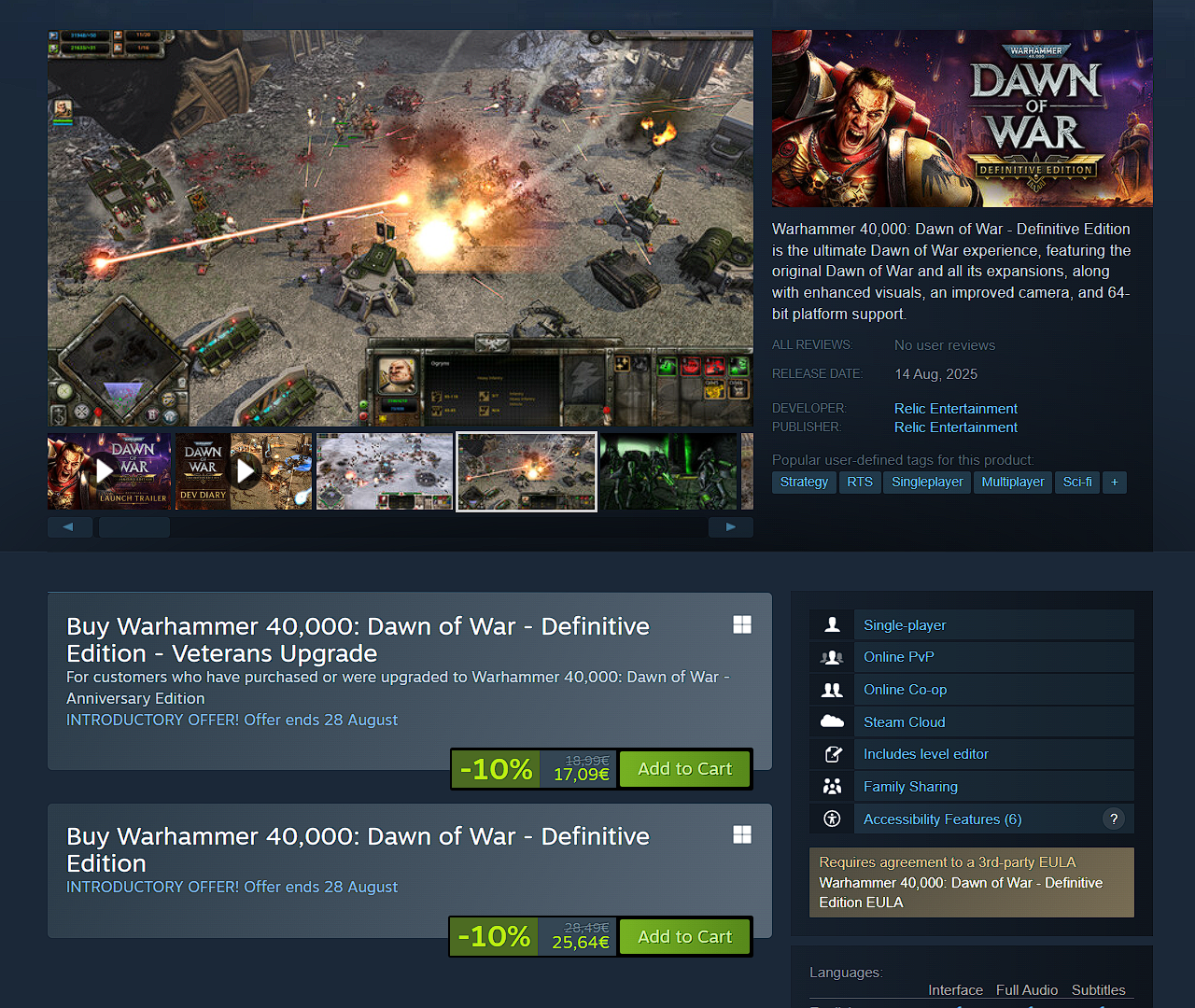The height and width of the screenshot is (1008, 1195).
Task: Open publisher Relic Entertainment link
Action: click(x=956, y=427)
